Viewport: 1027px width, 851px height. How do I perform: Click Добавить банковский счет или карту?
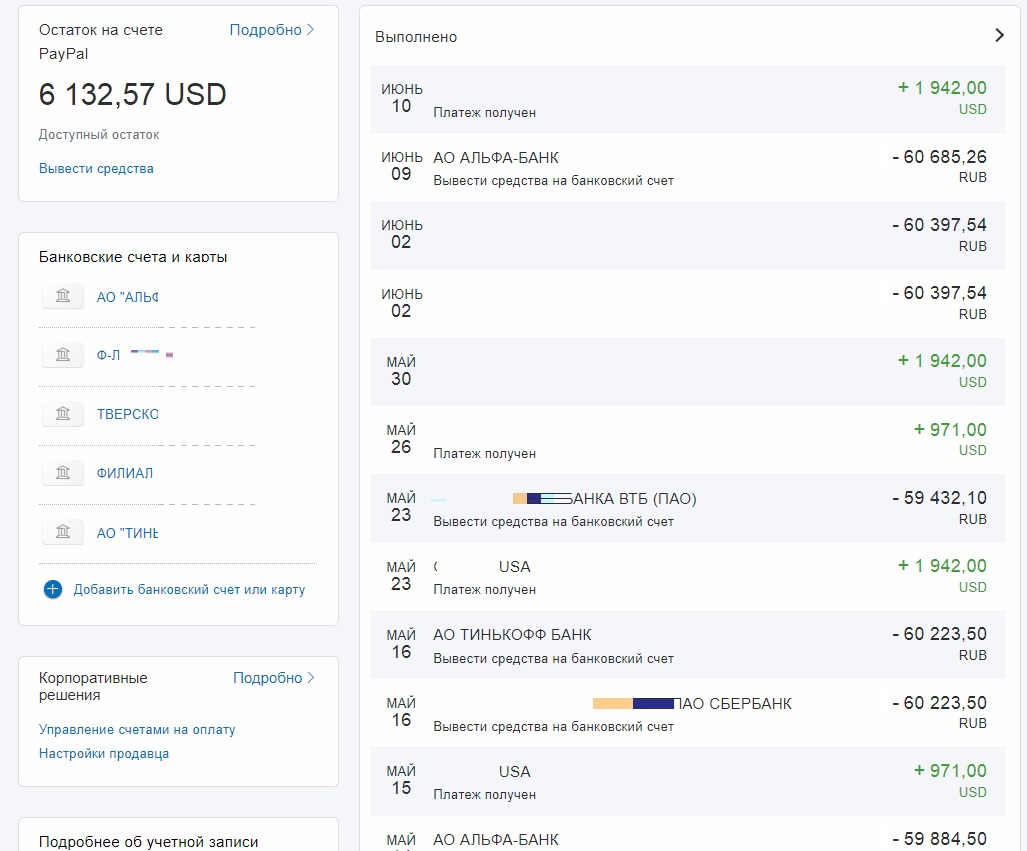pyautogui.click(x=189, y=590)
